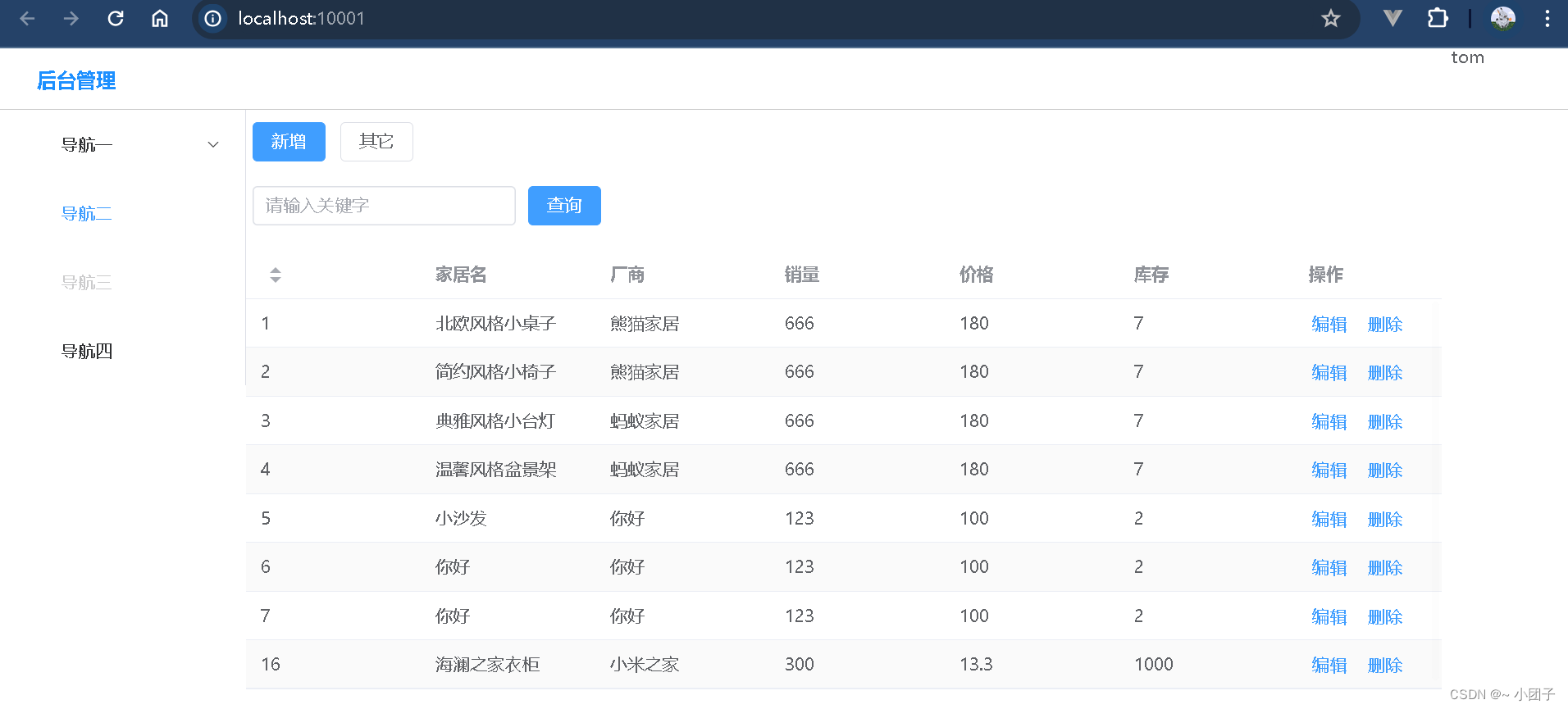
Task: Select the 典雅风格小台灯 name cell
Action: [495, 421]
